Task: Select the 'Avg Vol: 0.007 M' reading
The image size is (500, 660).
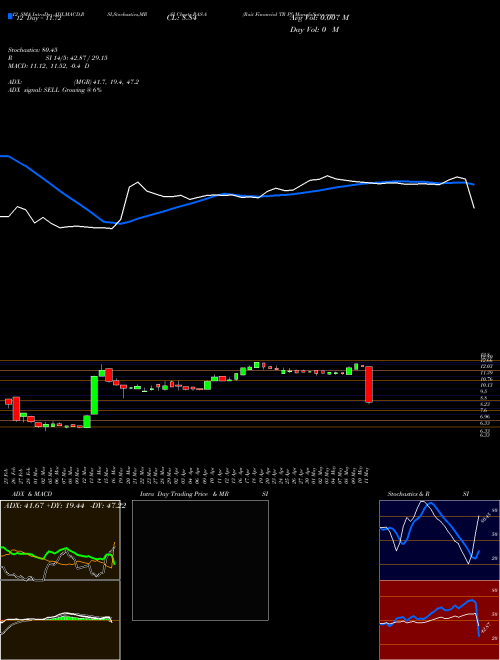Action: point(319,18)
